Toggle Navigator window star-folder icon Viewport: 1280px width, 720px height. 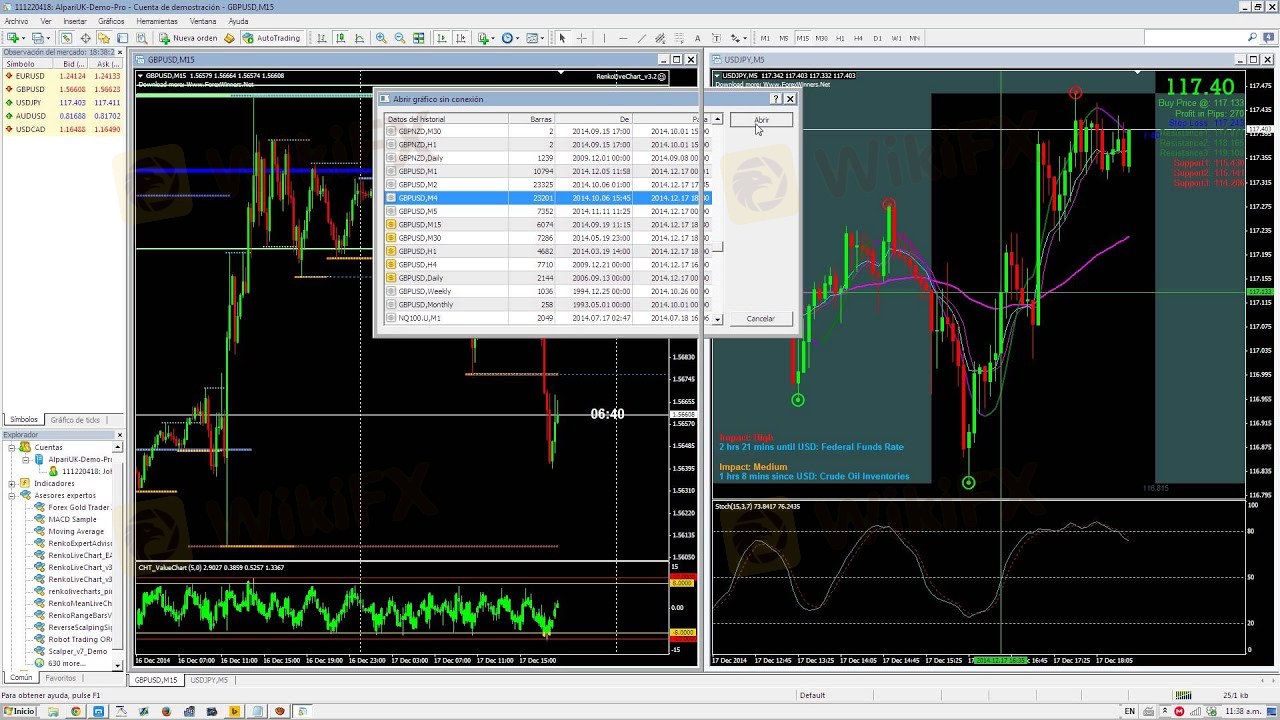104,38
